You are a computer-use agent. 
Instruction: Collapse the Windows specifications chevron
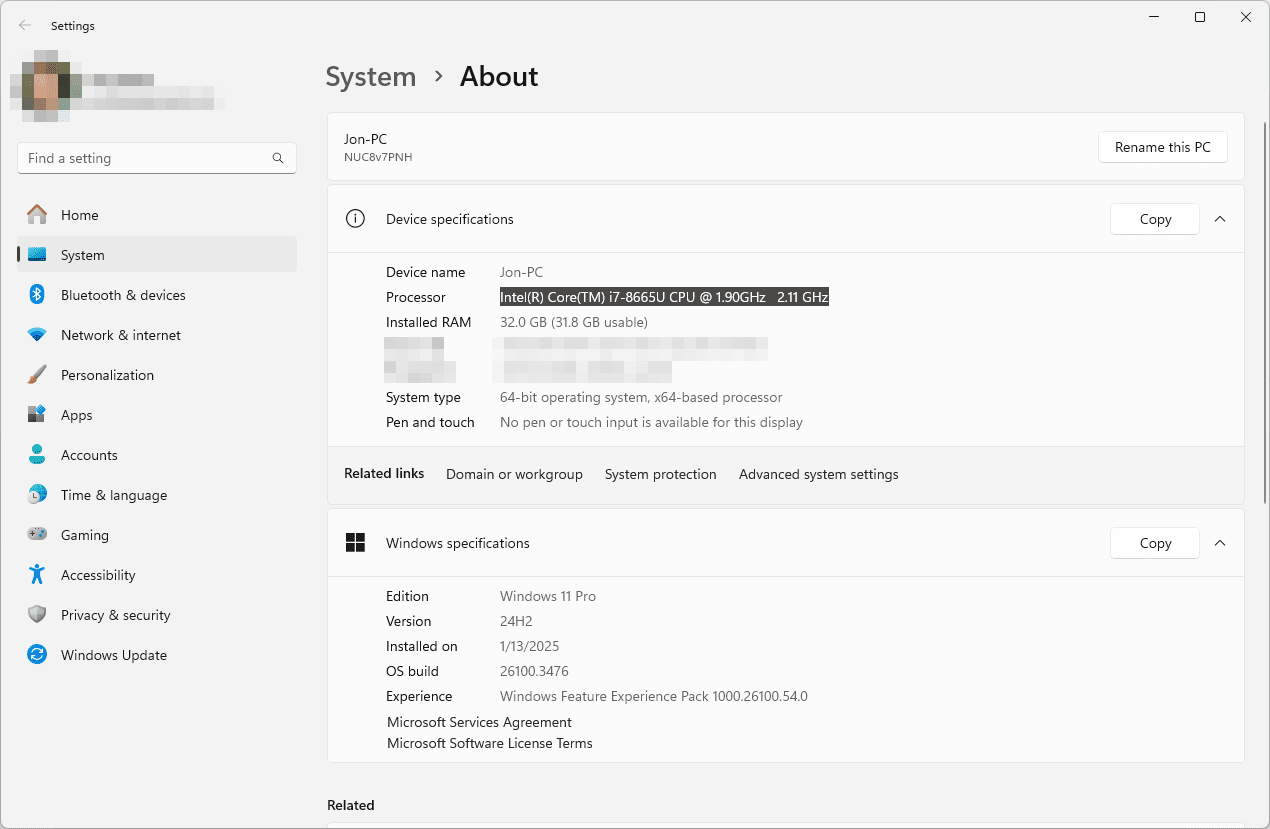(x=1220, y=543)
